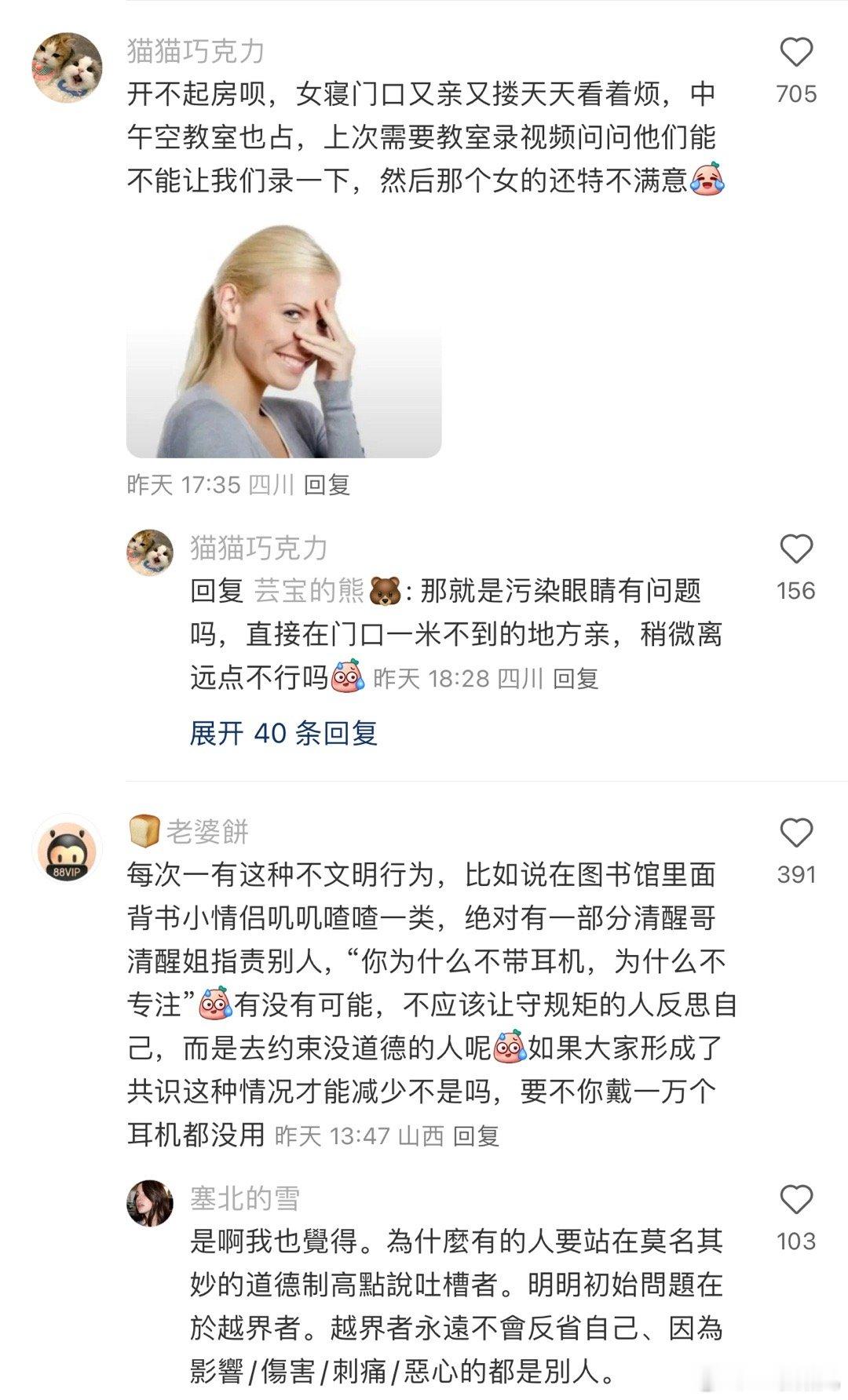848x1400 pixels.
Task: Tap the bread emoji badge beside 老婆餅
Action: point(144,830)
